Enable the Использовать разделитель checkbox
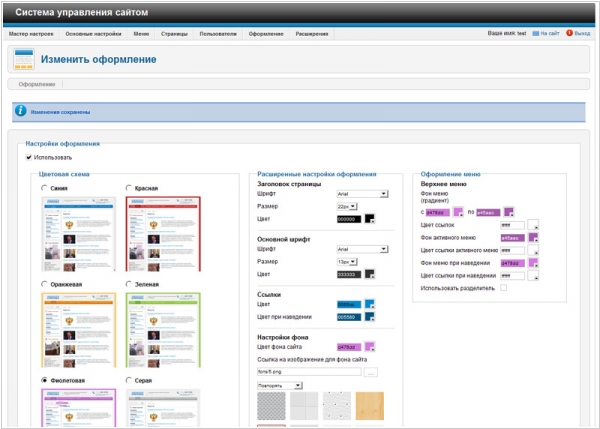 point(503,288)
